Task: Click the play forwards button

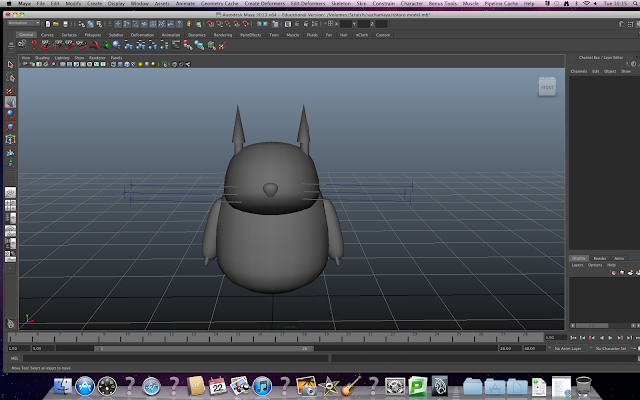Action: (610, 338)
